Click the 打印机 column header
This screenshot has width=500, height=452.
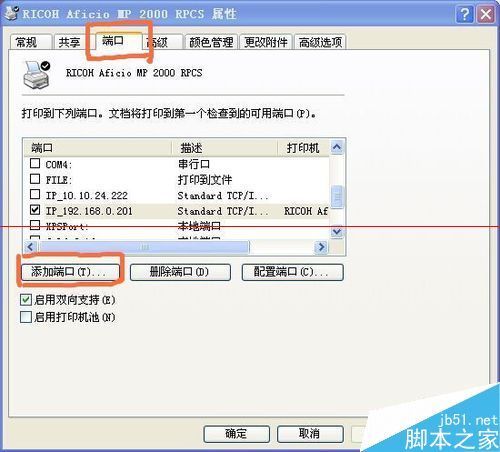click(303, 148)
